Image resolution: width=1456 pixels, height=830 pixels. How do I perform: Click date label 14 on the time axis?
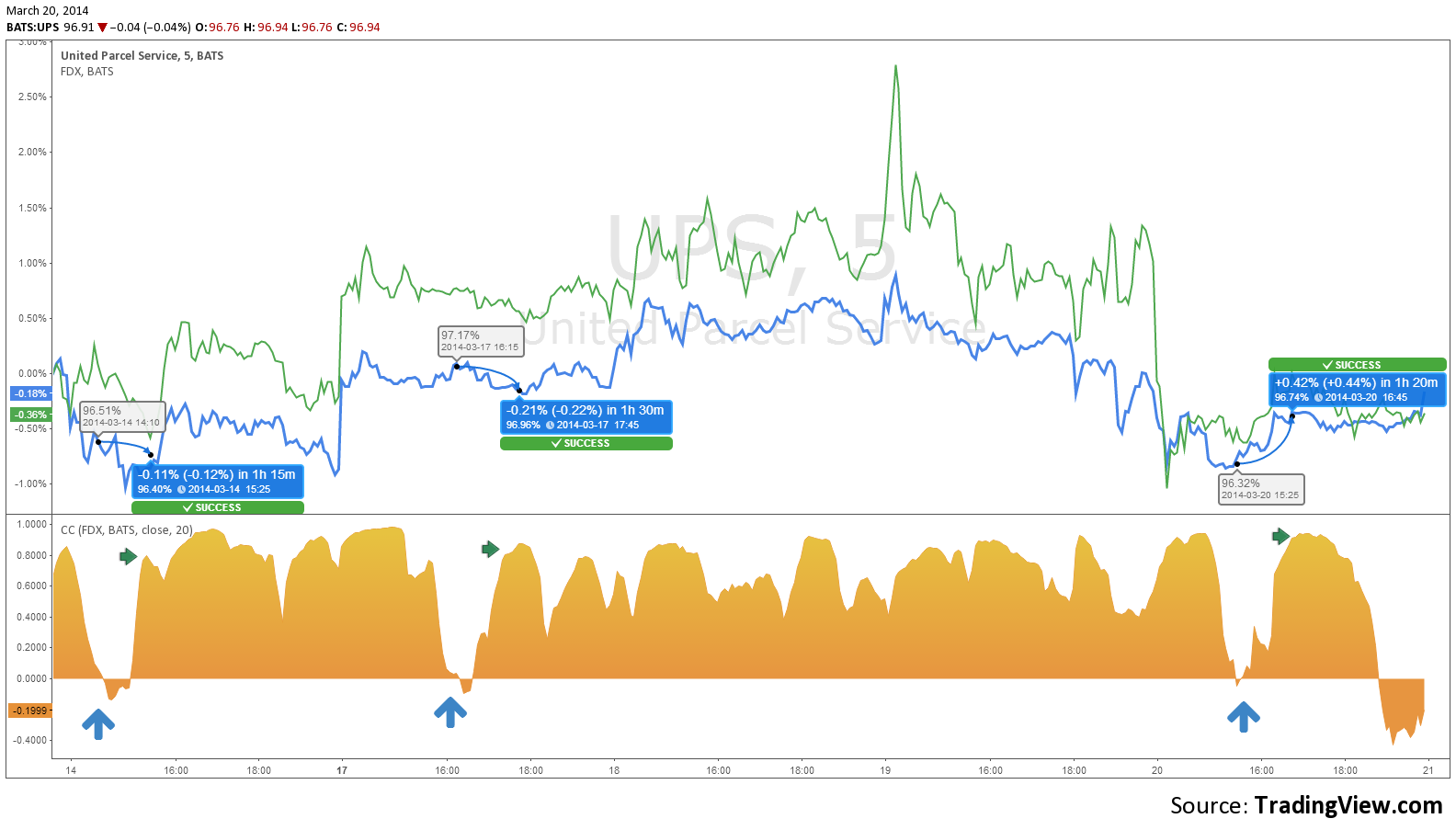71,770
